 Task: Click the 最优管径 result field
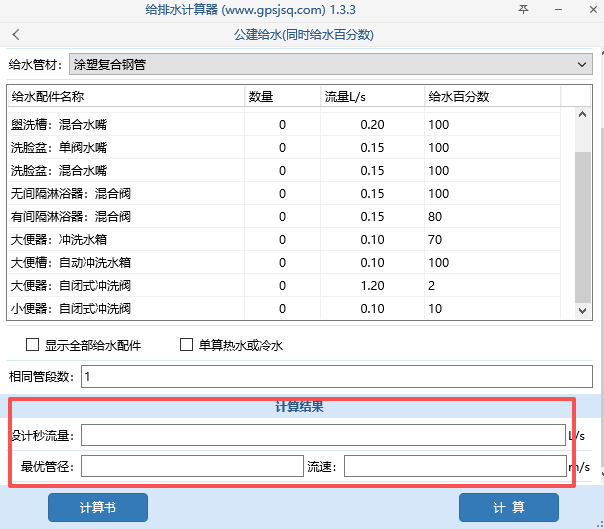[192, 466]
